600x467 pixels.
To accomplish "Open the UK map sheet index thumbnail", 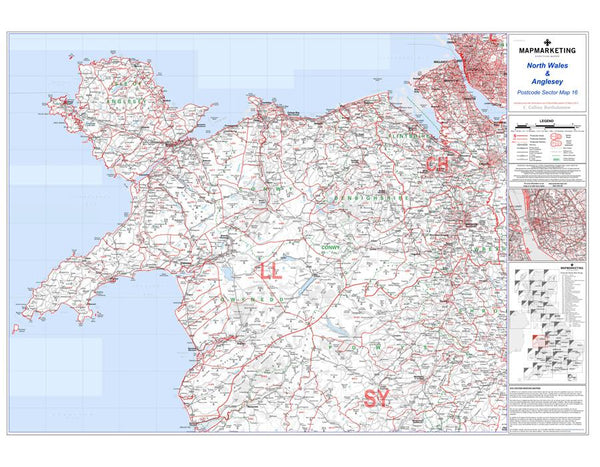I will (547, 323).
